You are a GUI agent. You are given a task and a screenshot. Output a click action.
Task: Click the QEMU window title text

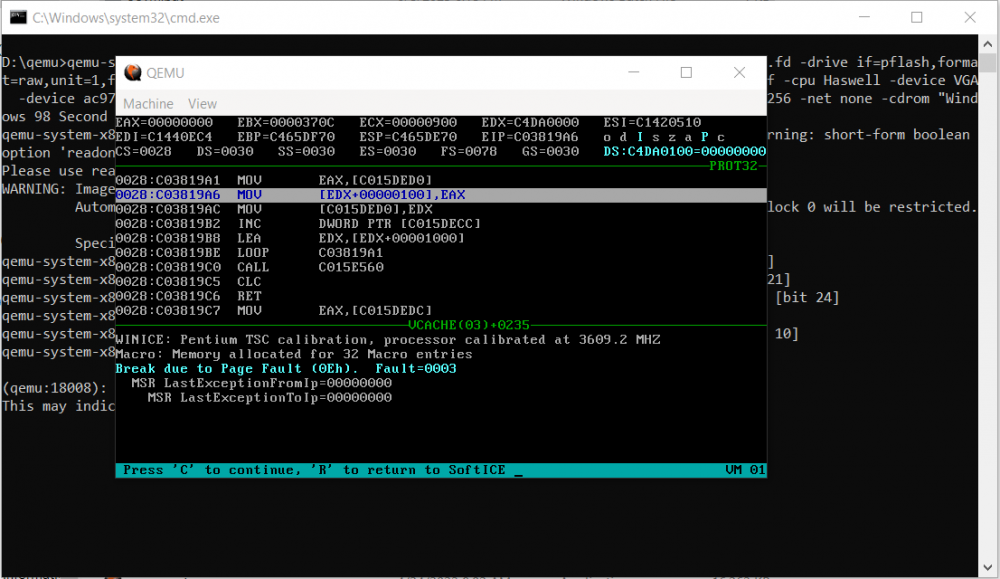pyautogui.click(x=166, y=73)
